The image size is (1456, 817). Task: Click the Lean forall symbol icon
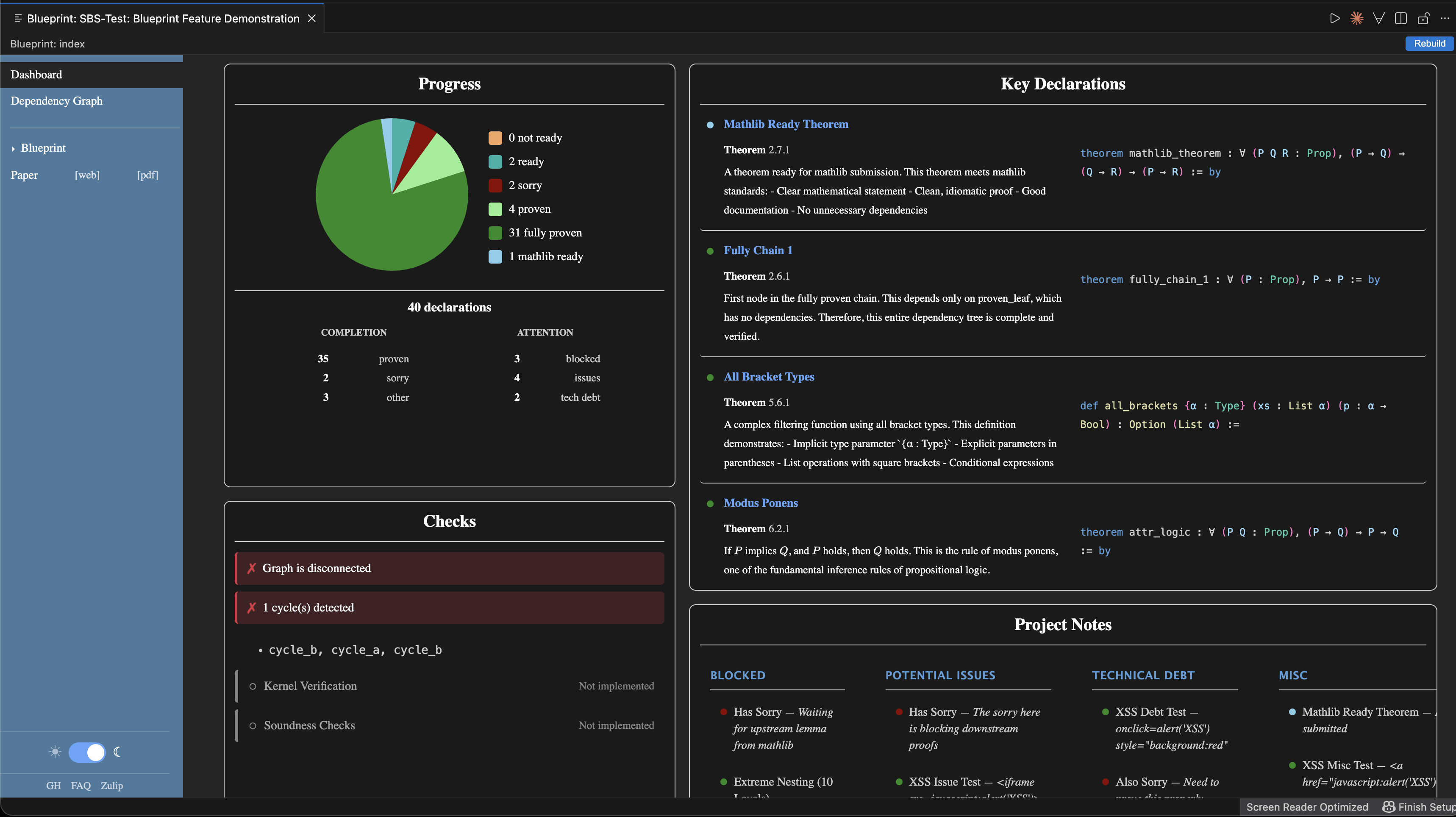(x=1378, y=19)
